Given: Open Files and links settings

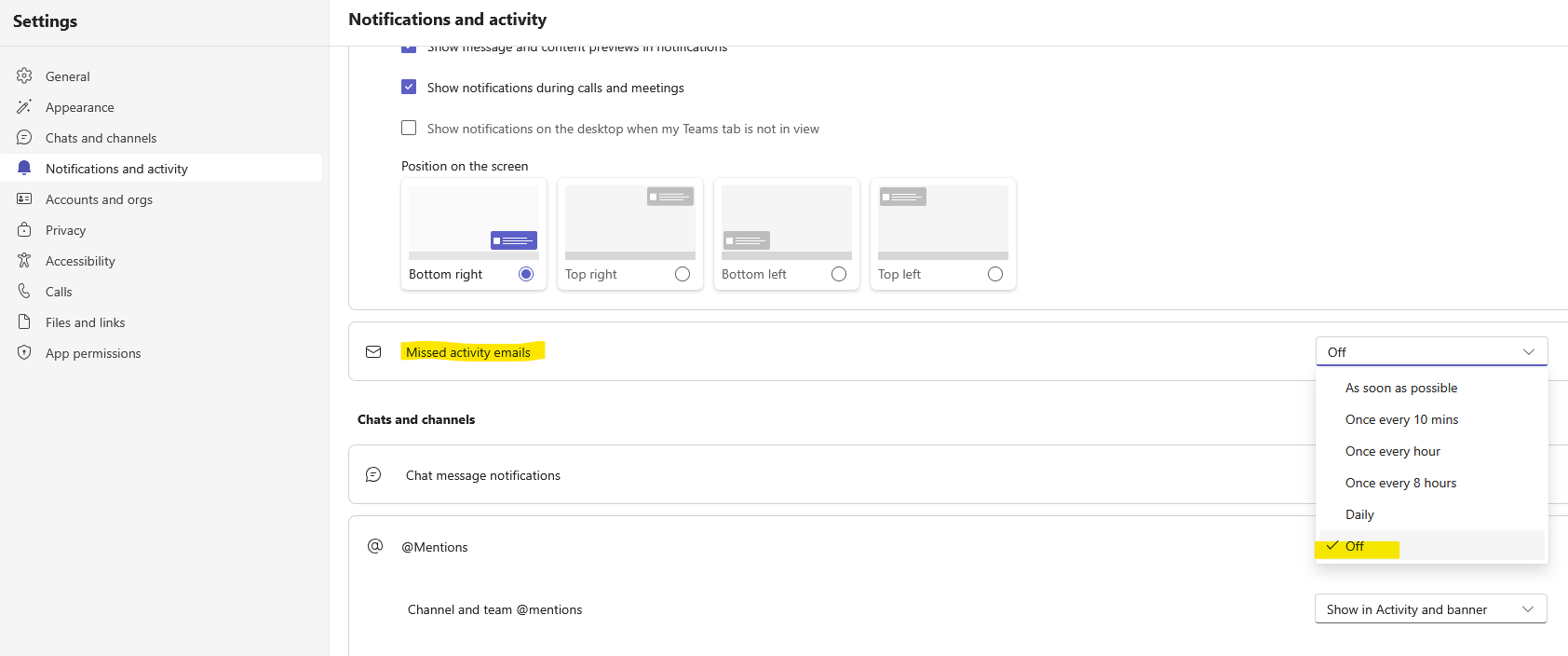Looking at the screenshot, I should click(86, 322).
